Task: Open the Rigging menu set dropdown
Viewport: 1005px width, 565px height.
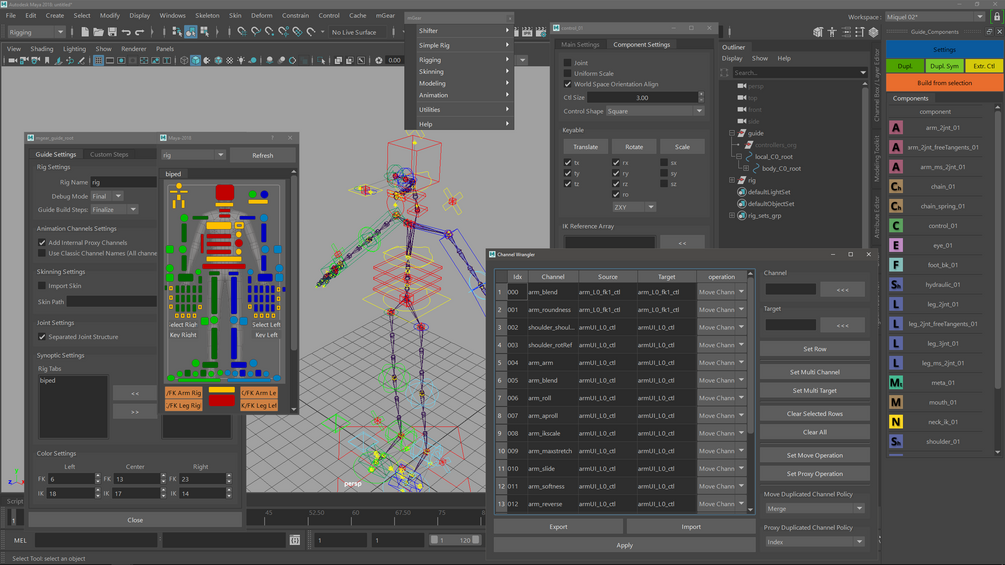Action: (x=36, y=32)
